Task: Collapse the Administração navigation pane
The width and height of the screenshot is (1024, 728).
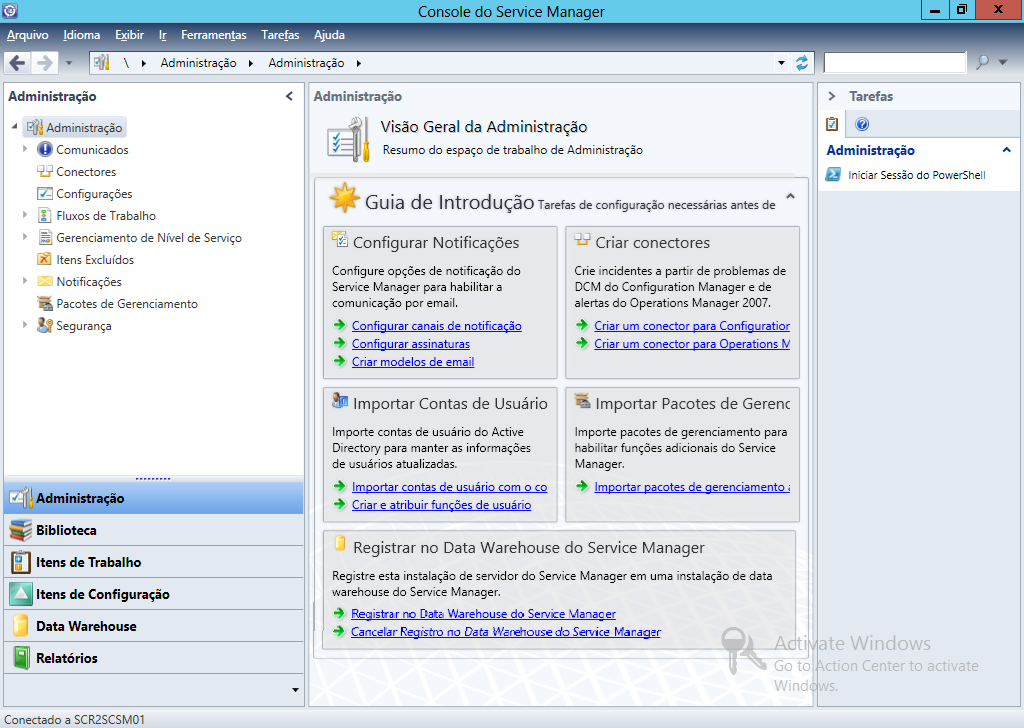Action: pos(289,97)
